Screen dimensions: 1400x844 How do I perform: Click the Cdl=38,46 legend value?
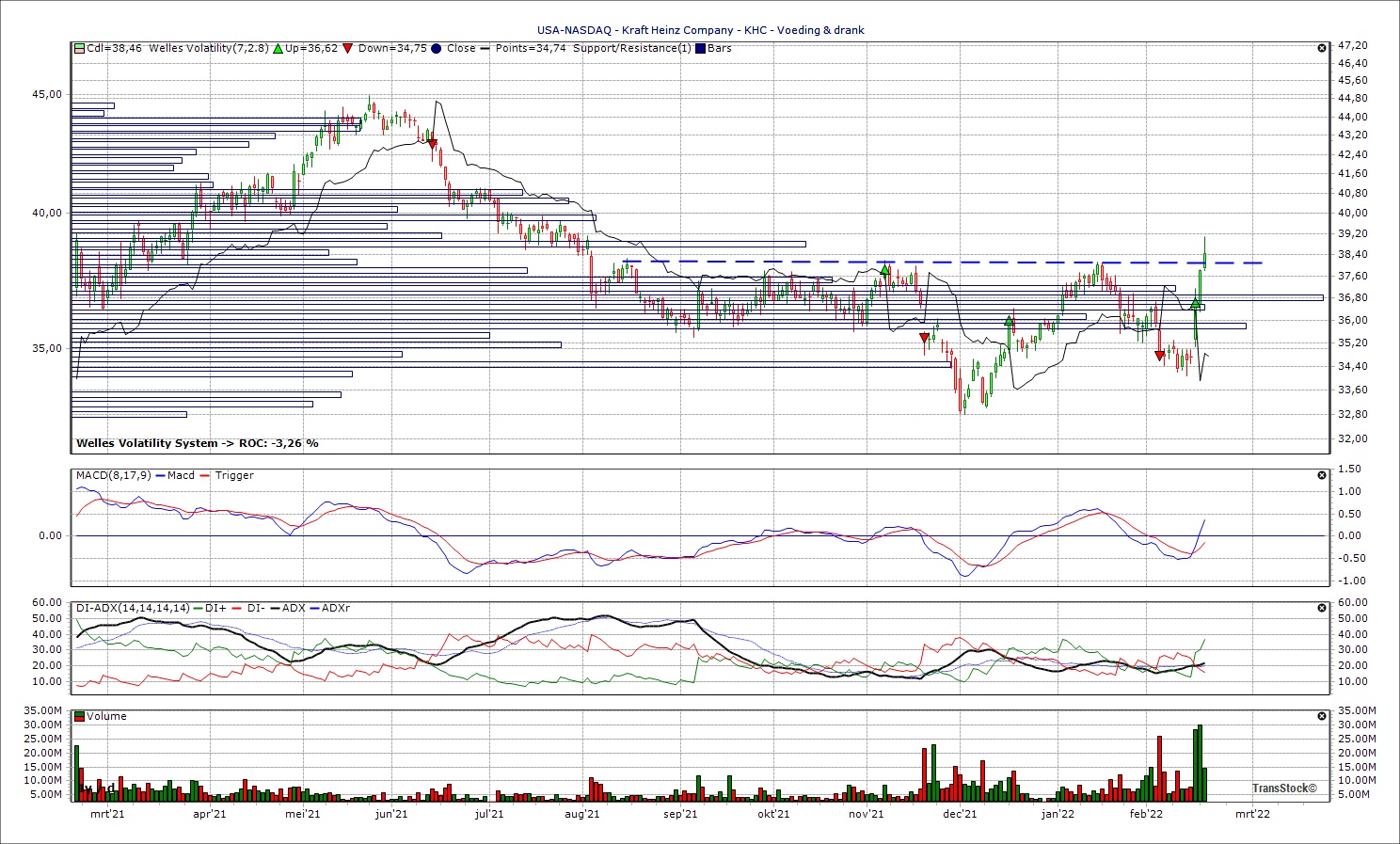click(x=115, y=48)
